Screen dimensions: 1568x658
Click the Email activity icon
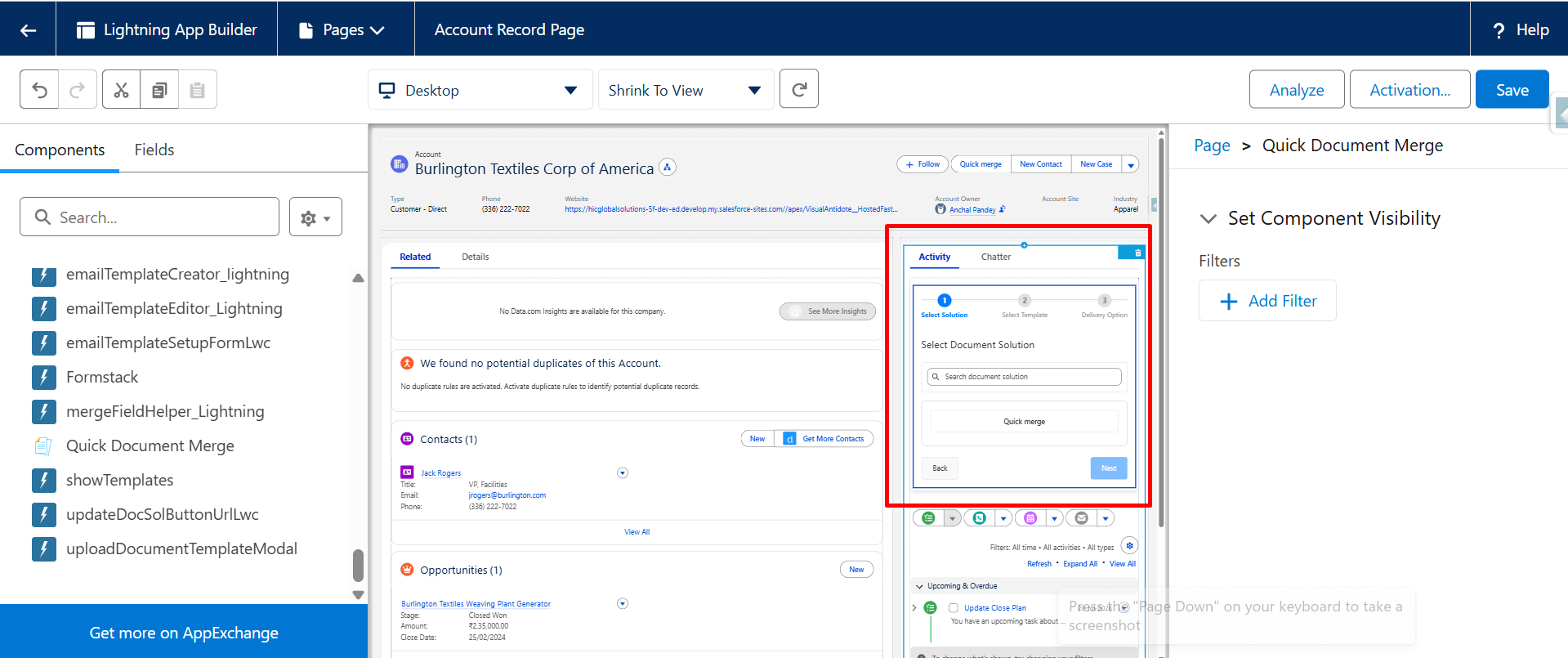click(1082, 518)
